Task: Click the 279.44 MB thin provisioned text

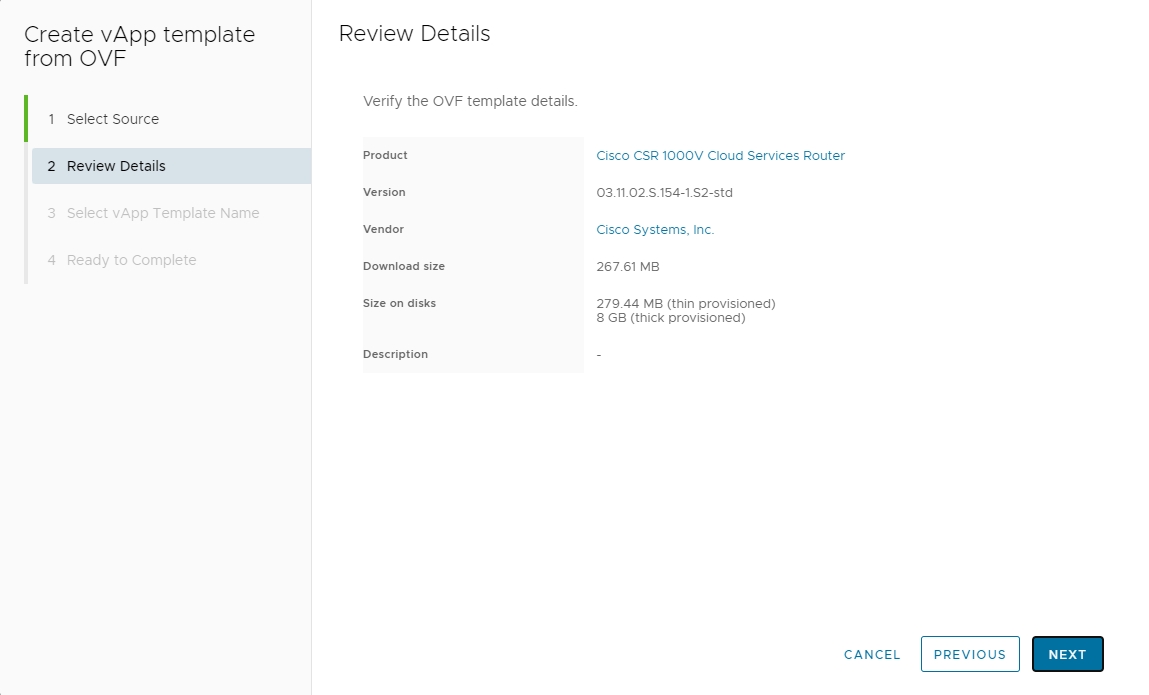Action: (685, 303)
